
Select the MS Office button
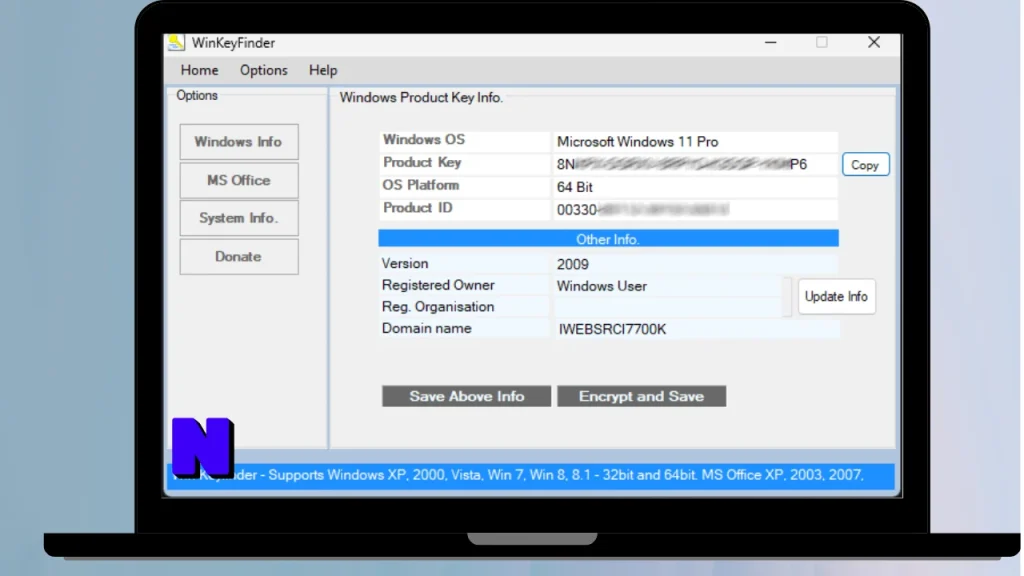coord(239,180)
